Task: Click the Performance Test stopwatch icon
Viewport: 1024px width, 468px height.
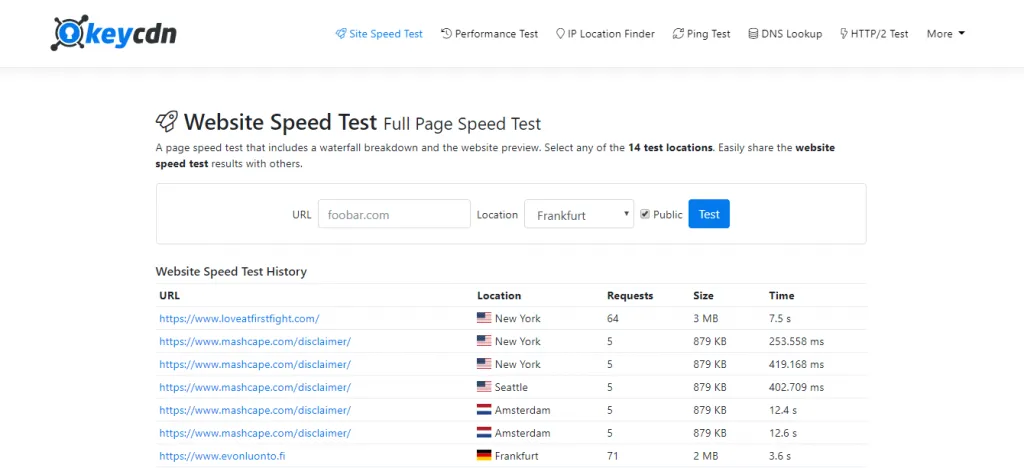Action: [446, 34]
